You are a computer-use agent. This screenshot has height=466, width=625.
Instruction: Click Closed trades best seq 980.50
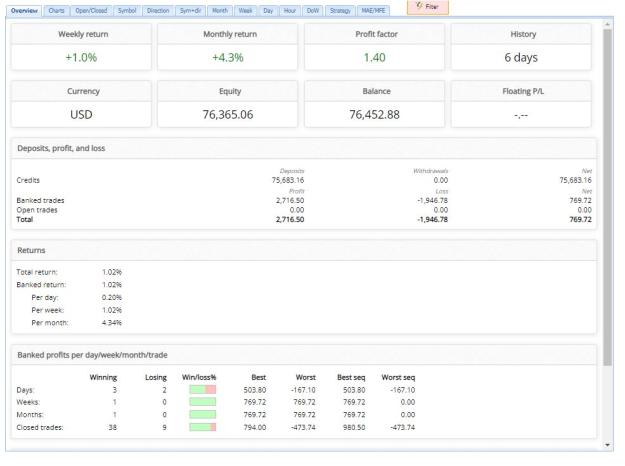(354, 428)
